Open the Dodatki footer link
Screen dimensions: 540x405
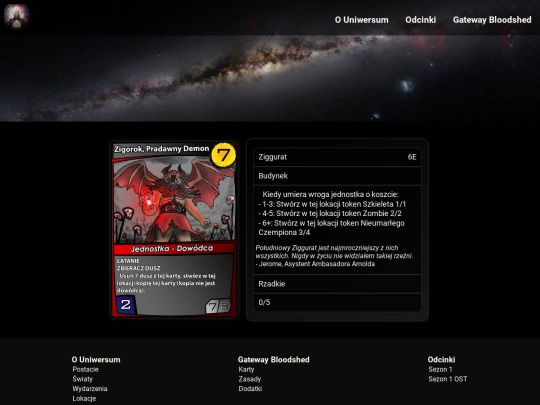[250, 388]
